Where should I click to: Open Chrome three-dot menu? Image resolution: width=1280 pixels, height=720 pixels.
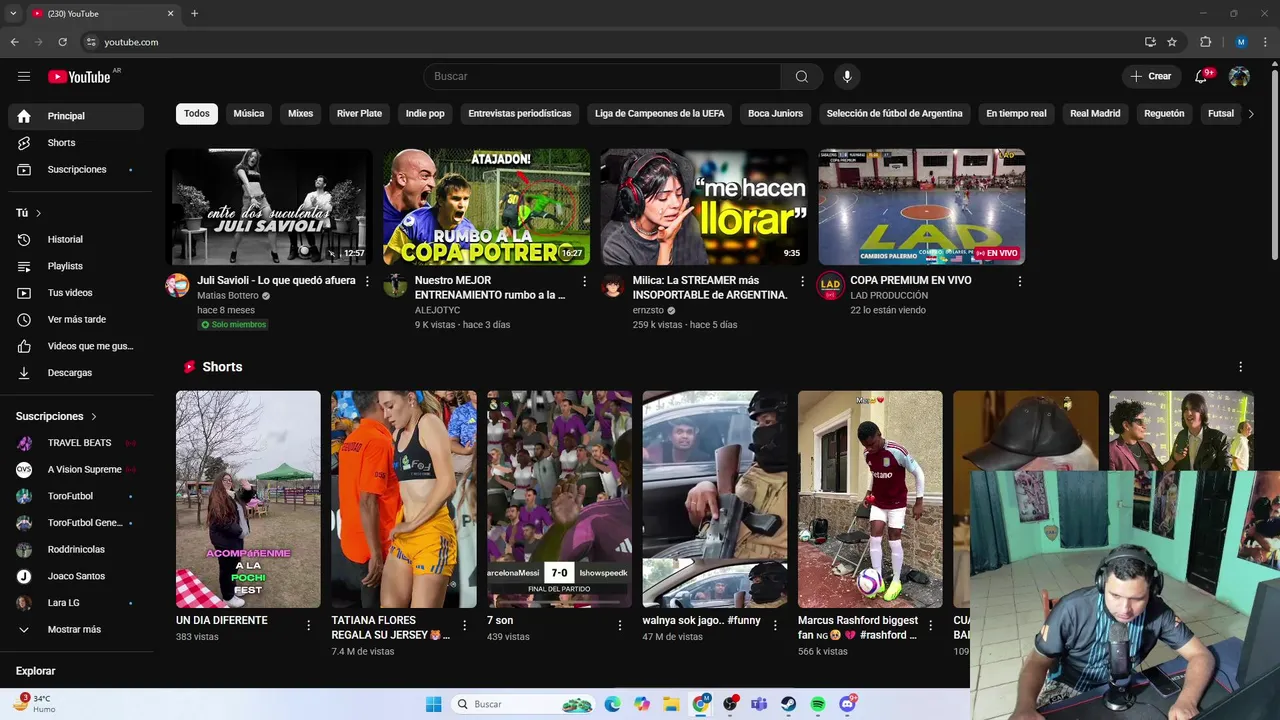[1266, 42]
